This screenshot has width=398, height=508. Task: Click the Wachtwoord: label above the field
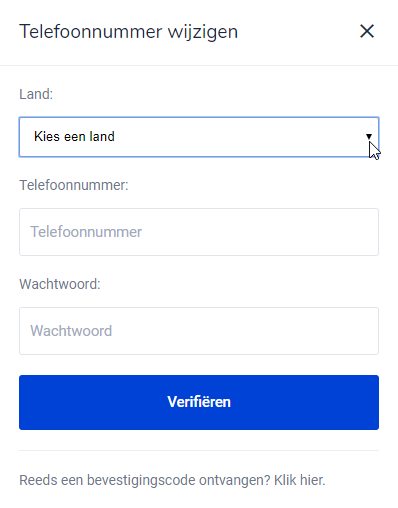click(x=60, y=284)
